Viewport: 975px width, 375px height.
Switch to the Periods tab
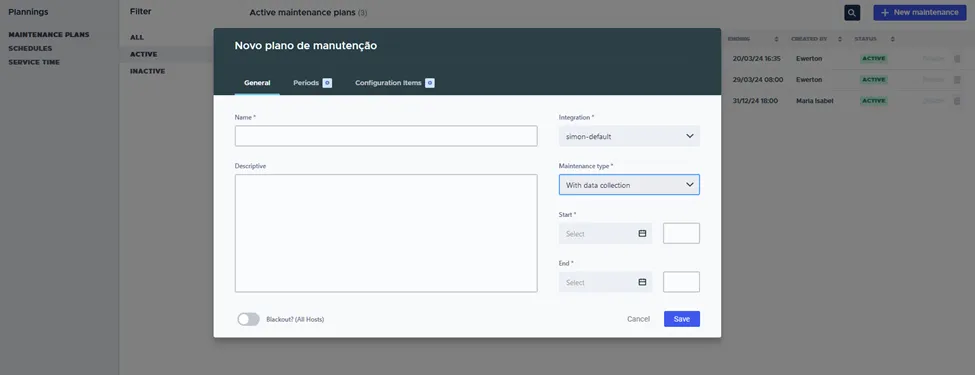[x=312, y=83]
